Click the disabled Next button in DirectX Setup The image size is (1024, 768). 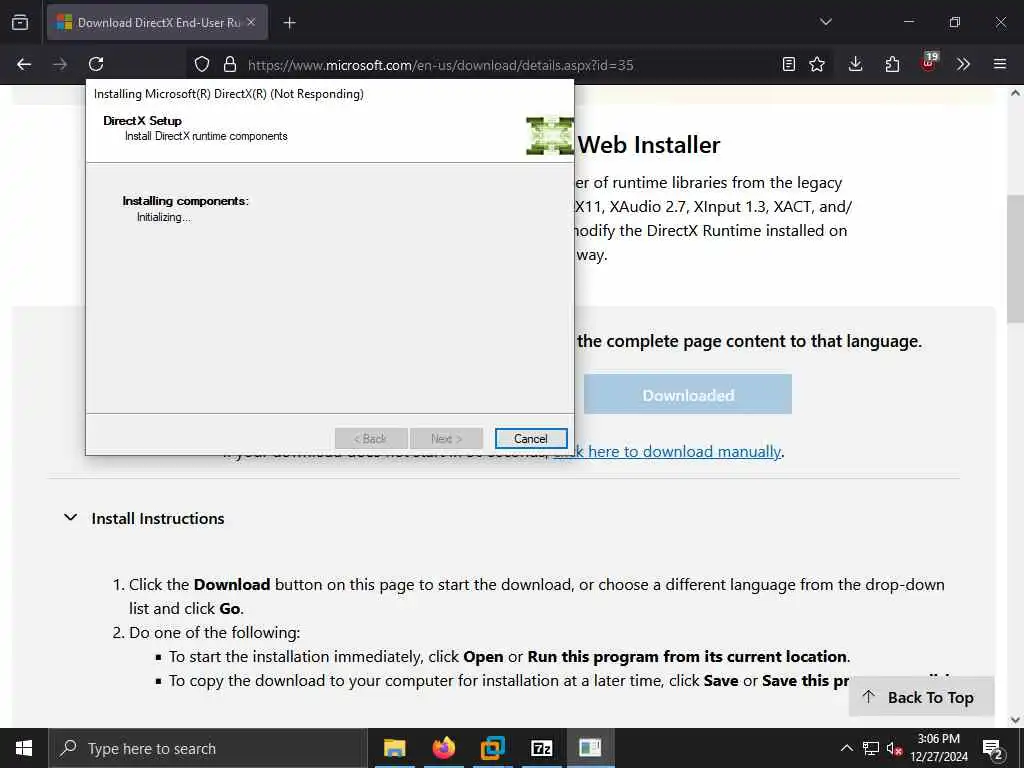coord(447,439)
